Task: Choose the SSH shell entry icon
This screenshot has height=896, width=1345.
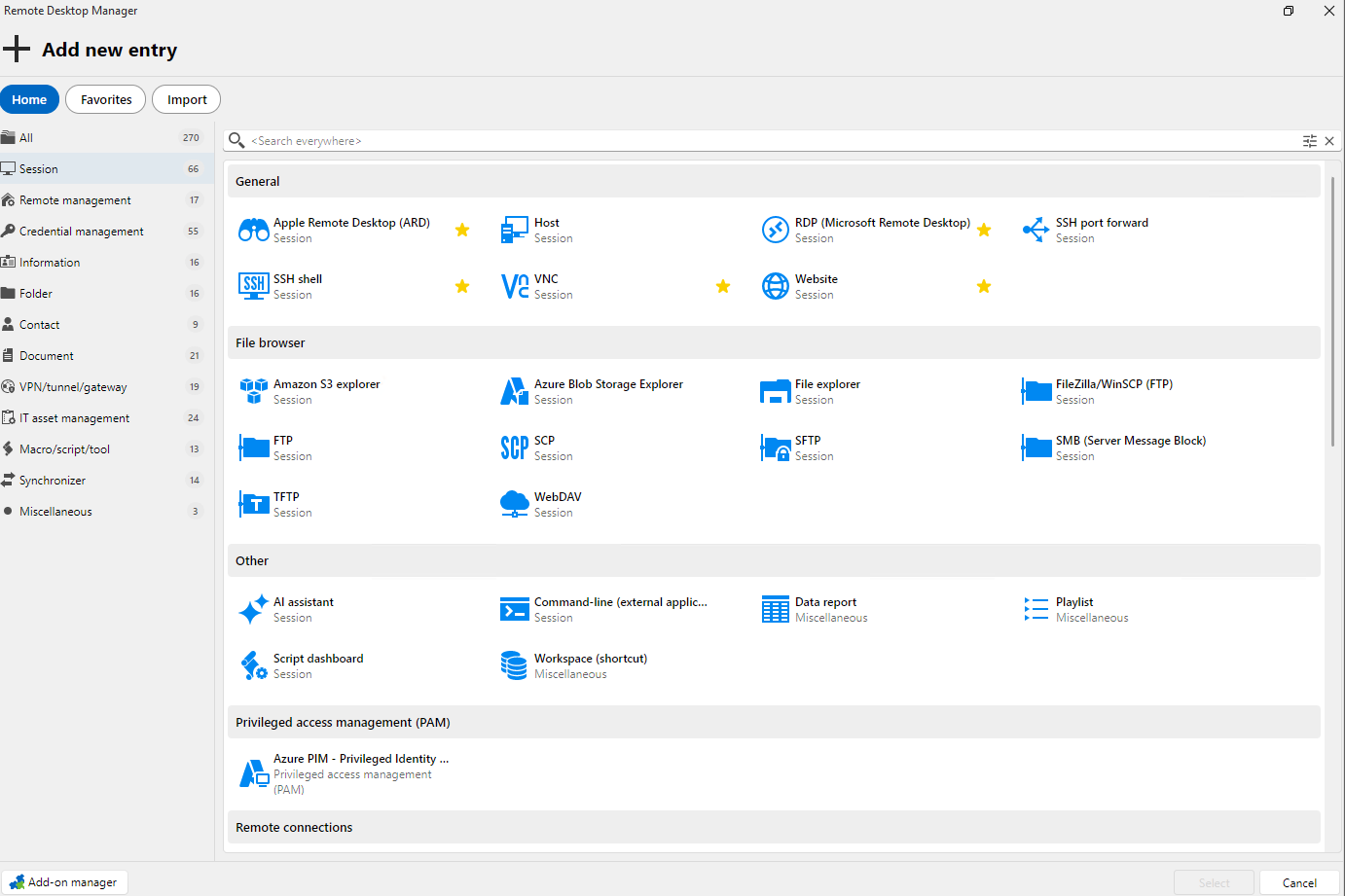Action: coord(254,286)
